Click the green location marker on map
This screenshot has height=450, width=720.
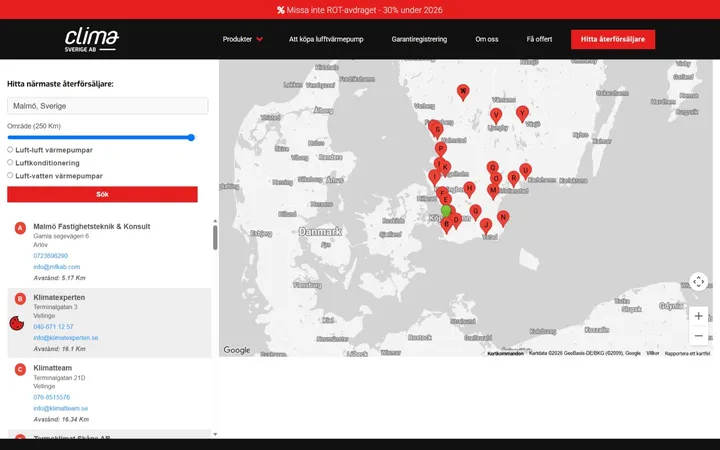pyautogui.click(x=446, y=211)
